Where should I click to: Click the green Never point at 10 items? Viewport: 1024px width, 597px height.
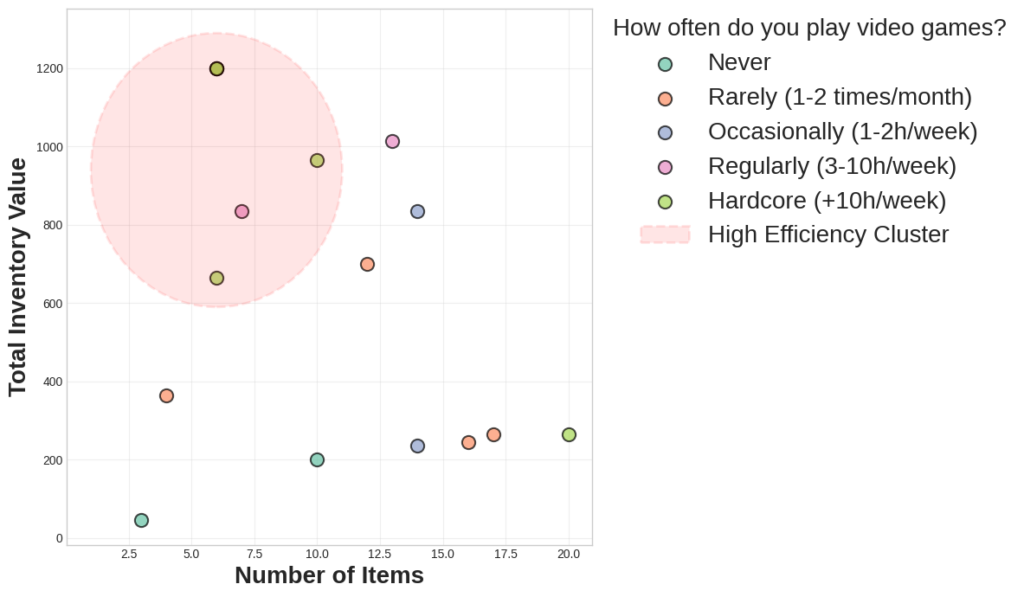(x=317, y=460)
